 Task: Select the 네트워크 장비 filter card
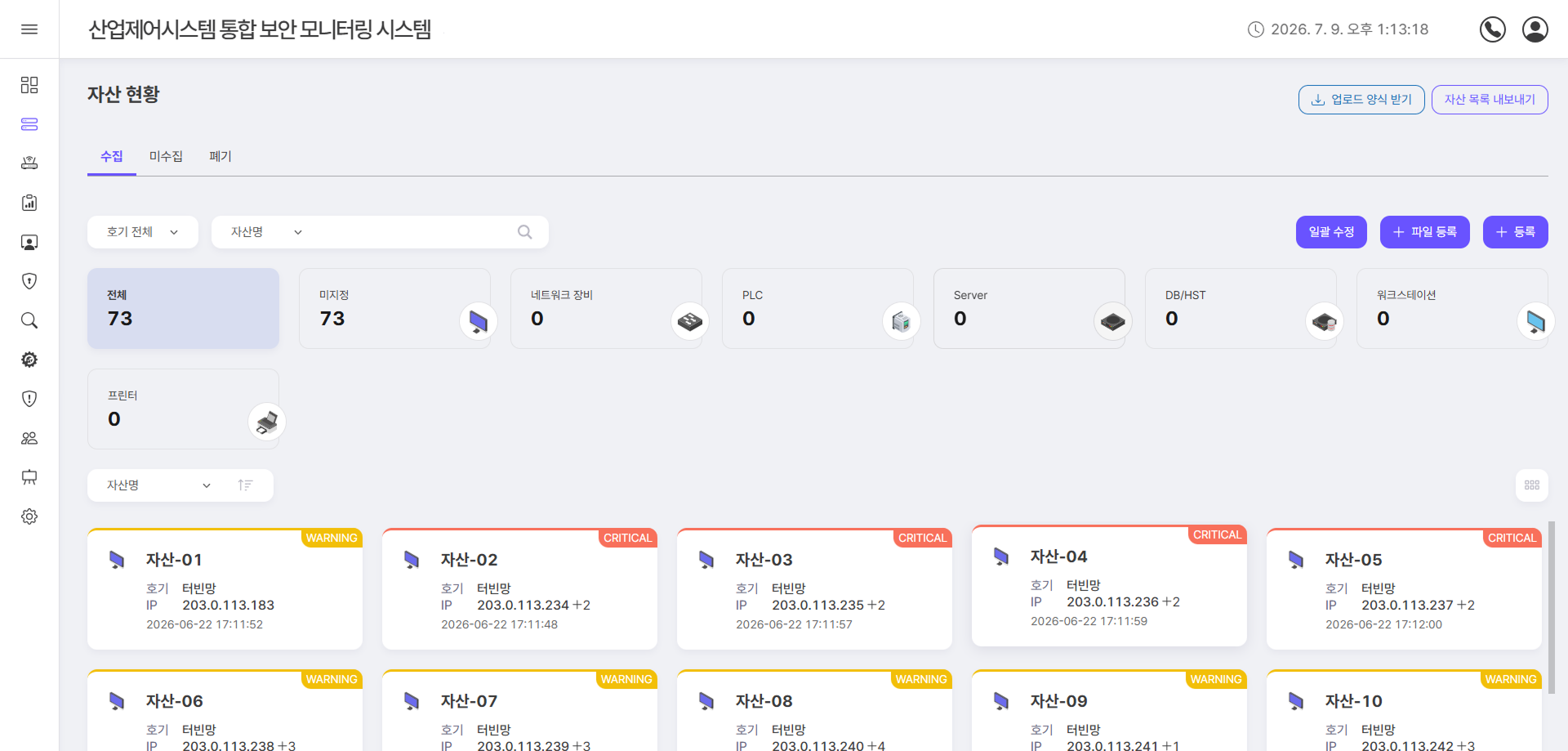[x=606, y=309]
